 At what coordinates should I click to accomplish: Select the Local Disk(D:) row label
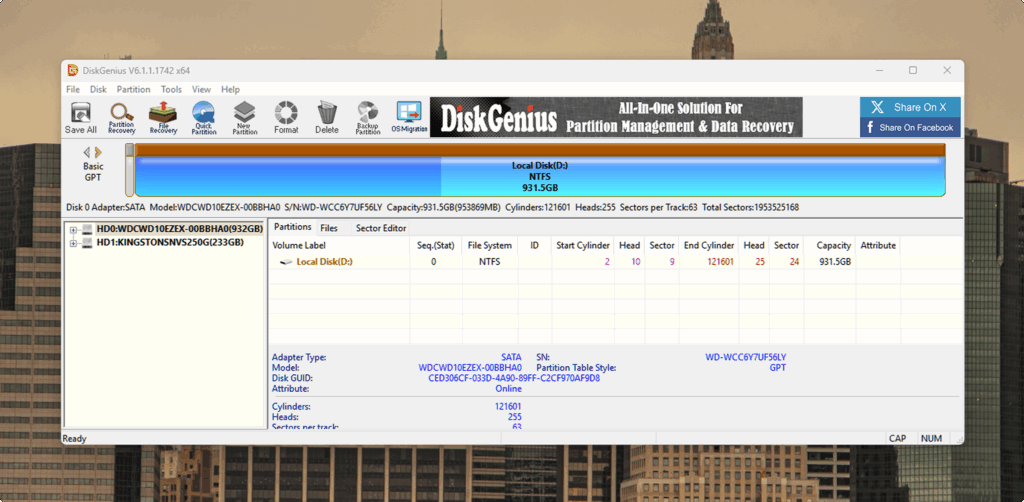click(x=325, y=262)
